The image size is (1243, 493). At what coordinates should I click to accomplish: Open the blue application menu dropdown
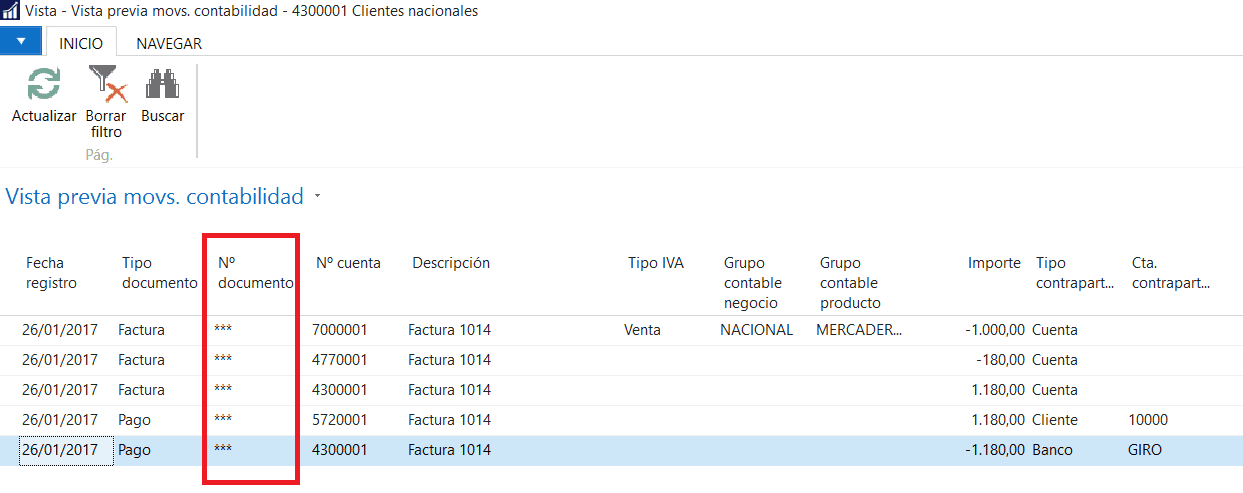[x=21, y=42]
